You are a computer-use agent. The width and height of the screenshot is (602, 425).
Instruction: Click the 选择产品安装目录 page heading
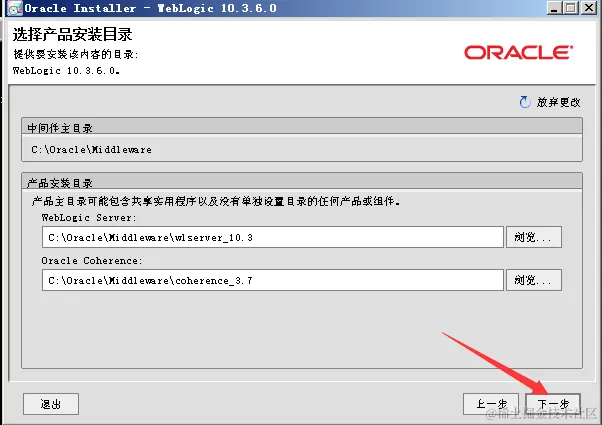click(x=73, y=35)
